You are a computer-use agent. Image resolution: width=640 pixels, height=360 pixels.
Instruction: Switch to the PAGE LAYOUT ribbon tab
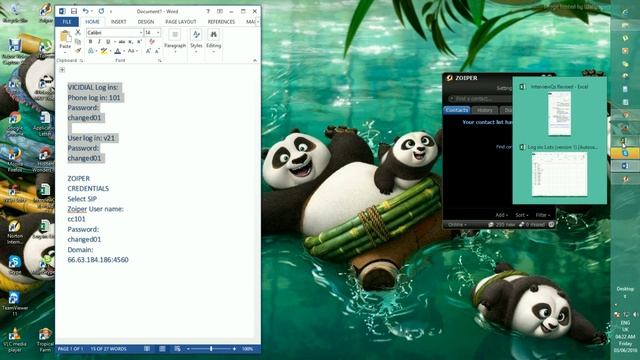[x=181, y=22]
